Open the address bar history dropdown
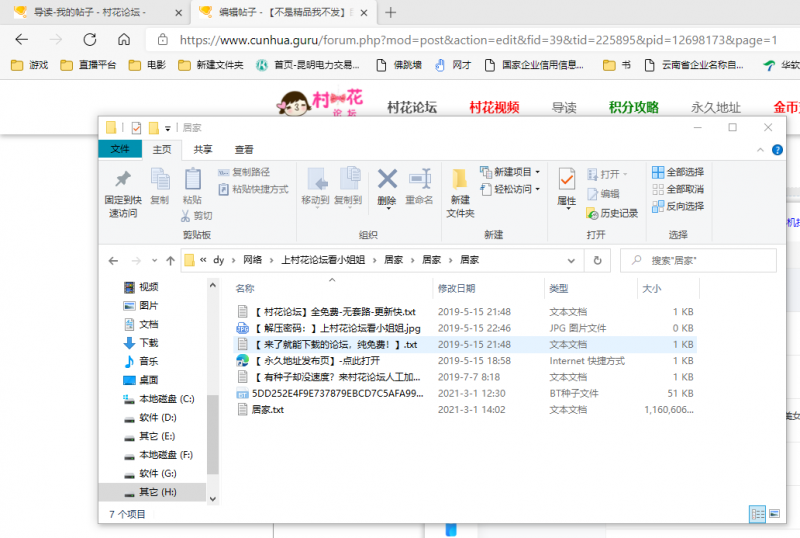The height and width of the screenshot is (538, 800). [x=572, y=260]
